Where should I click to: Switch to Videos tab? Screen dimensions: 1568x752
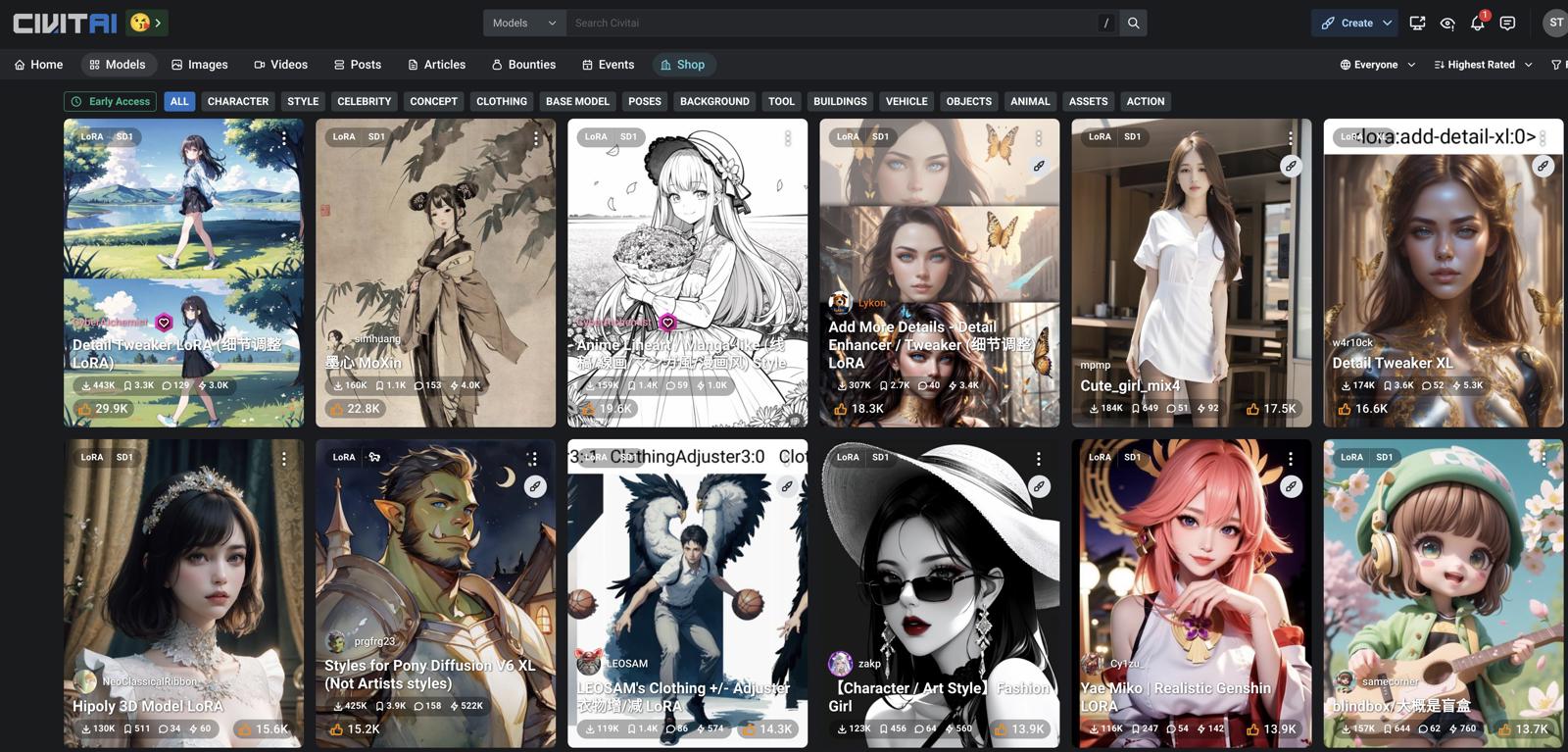pyautogui.click(x=281, y=65)
